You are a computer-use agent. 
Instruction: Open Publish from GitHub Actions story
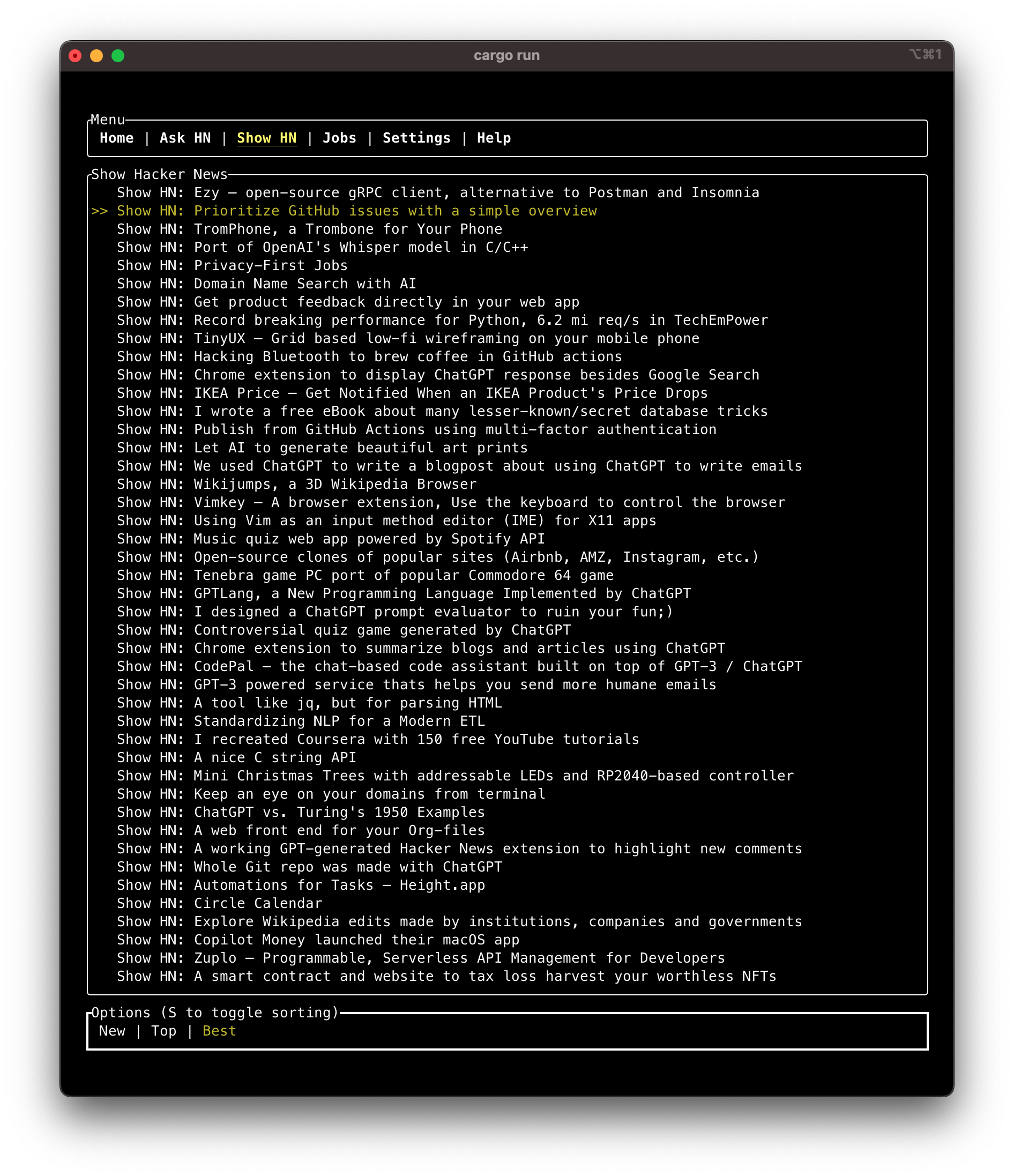click(x=416, y=429)
